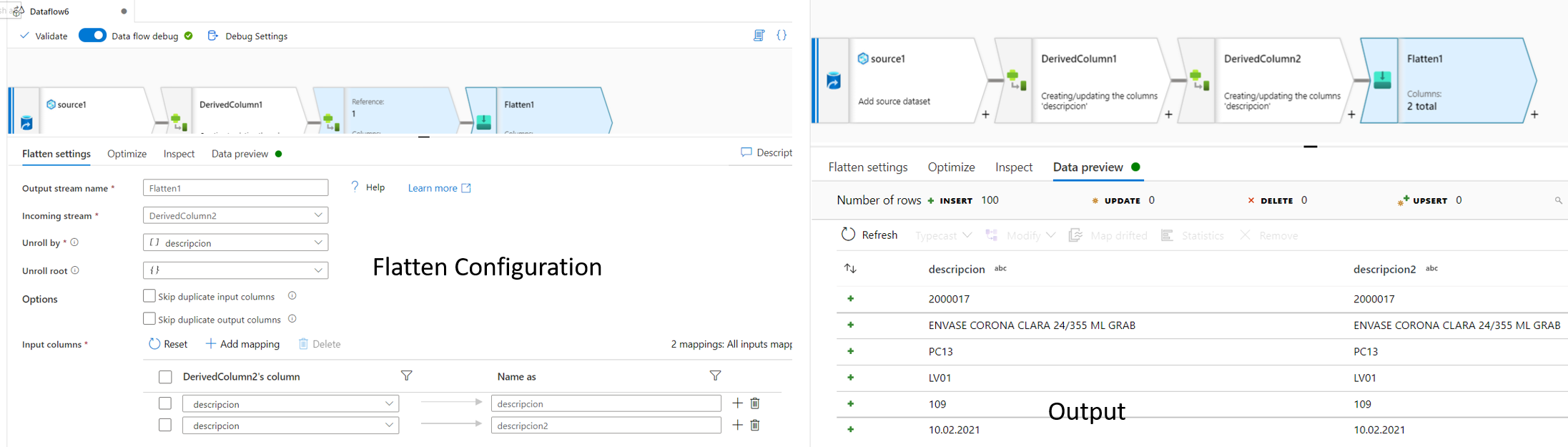This screenshot has height=447, width=1568.
Task: Filter the Name as column header
Action: (x=715, y=375)
